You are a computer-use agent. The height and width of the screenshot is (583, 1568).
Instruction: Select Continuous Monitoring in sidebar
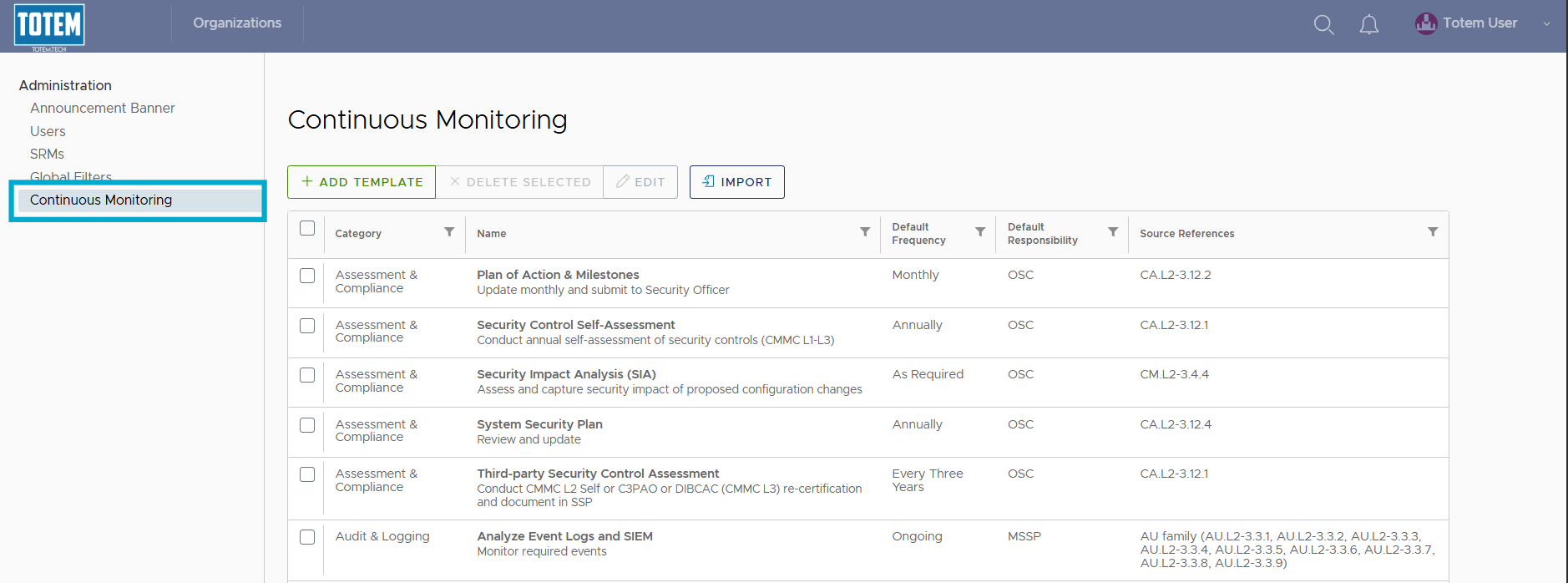[x=139, y=200]
